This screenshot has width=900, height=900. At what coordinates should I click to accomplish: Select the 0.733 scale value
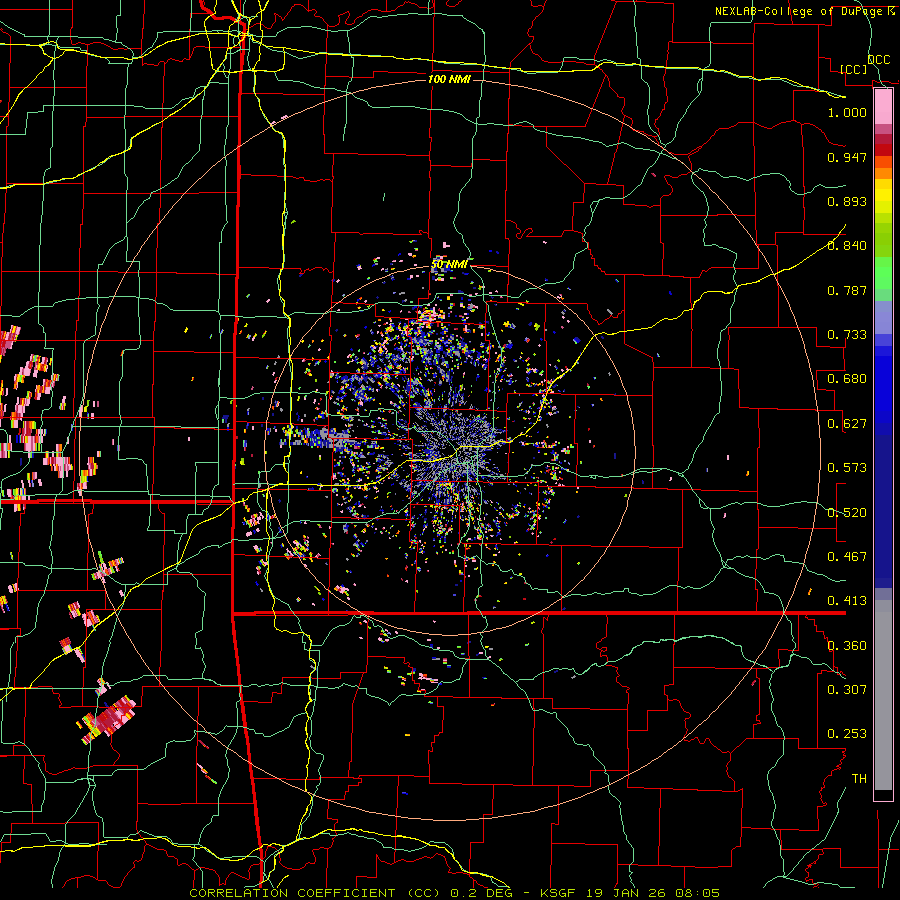(847, 335)
